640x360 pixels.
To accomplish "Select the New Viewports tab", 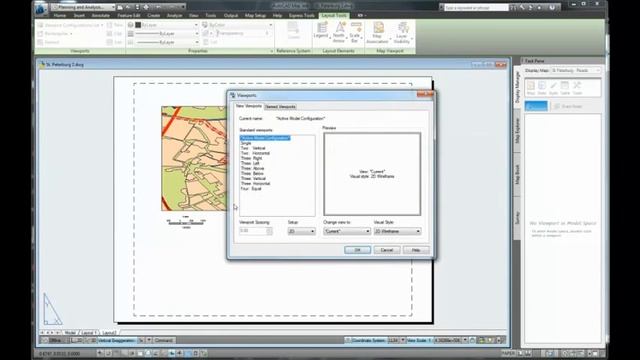I will [x=249, y=107].
